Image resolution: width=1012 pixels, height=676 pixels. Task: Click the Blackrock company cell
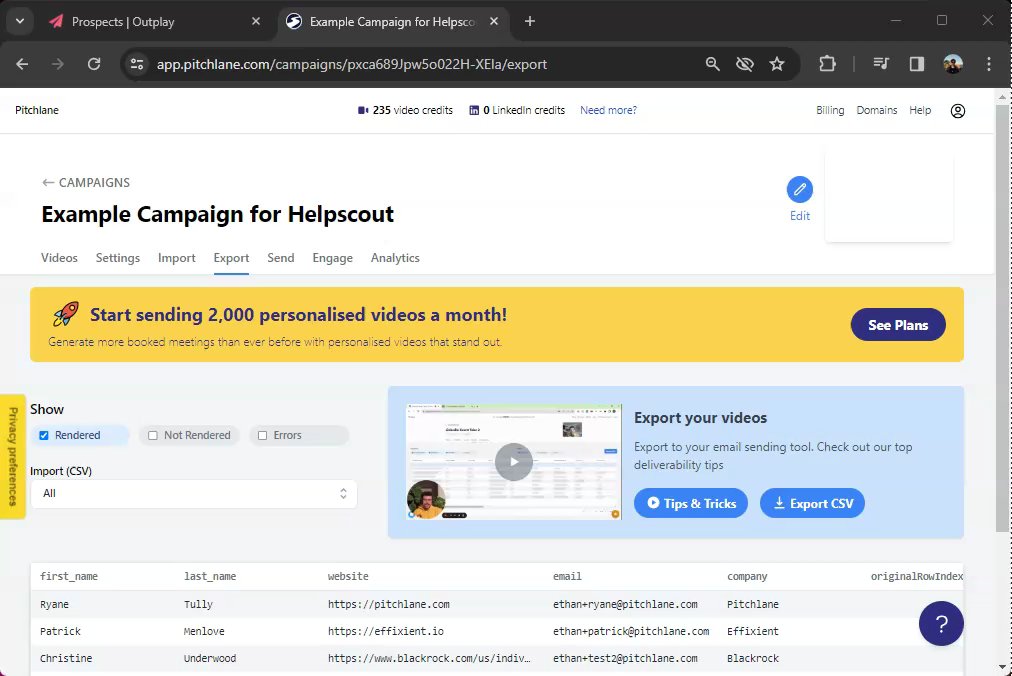click(x=753, y=659)
